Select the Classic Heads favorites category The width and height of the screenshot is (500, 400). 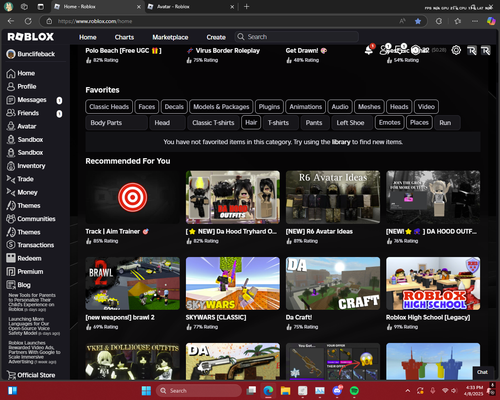coord(109,107)
